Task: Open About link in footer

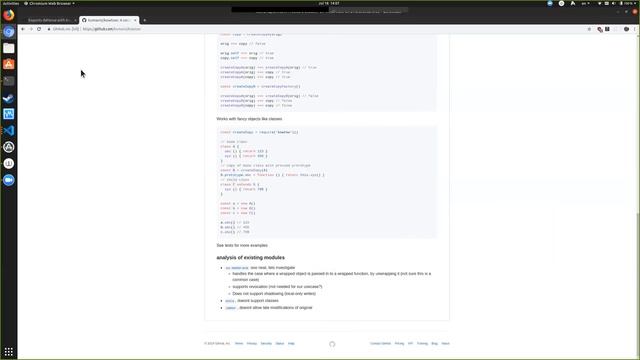Action: click(x=445, y=344)
